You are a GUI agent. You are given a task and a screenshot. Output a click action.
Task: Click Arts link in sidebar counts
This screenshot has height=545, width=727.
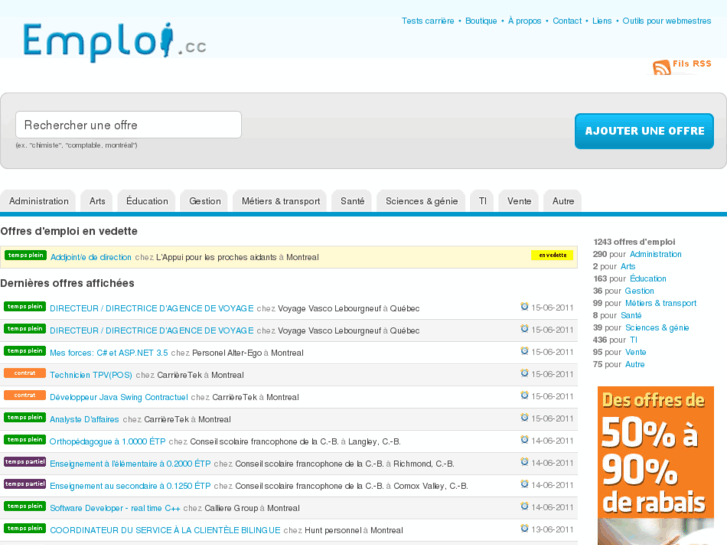628,266
